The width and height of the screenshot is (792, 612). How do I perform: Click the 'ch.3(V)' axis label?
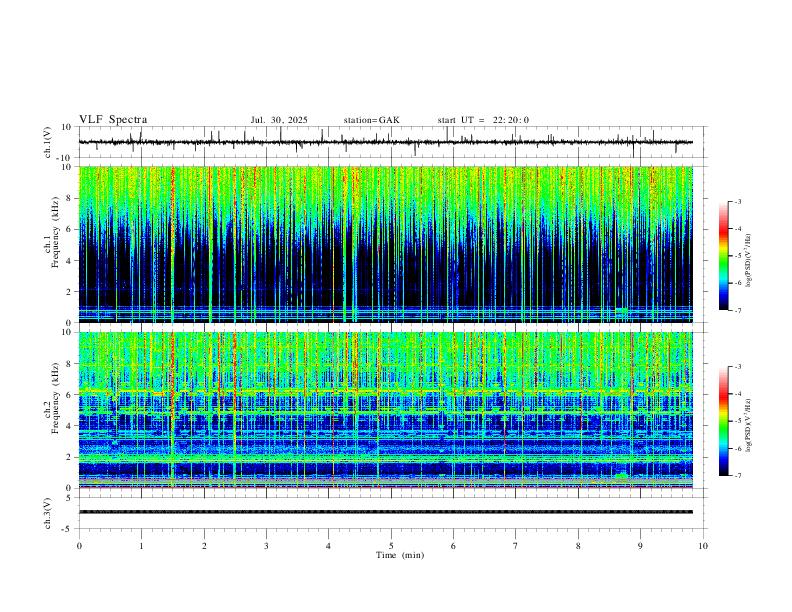click(x=48, y=513)
